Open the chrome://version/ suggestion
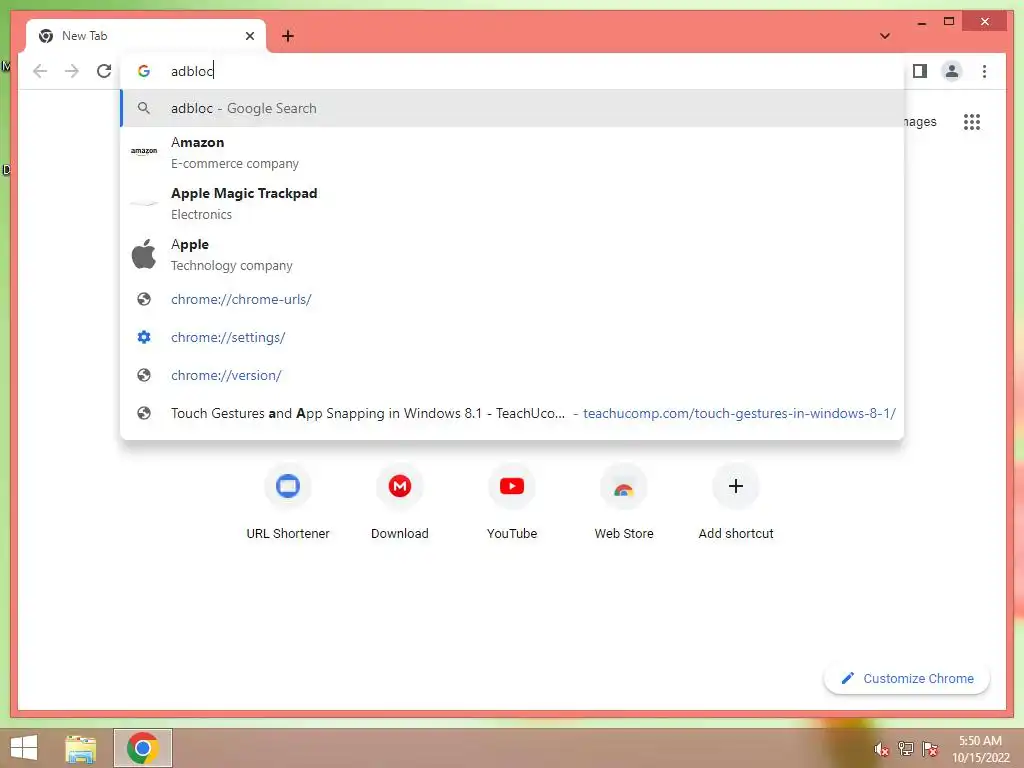The height and width of the screenshot is (768, 1024). click(513, 375)
